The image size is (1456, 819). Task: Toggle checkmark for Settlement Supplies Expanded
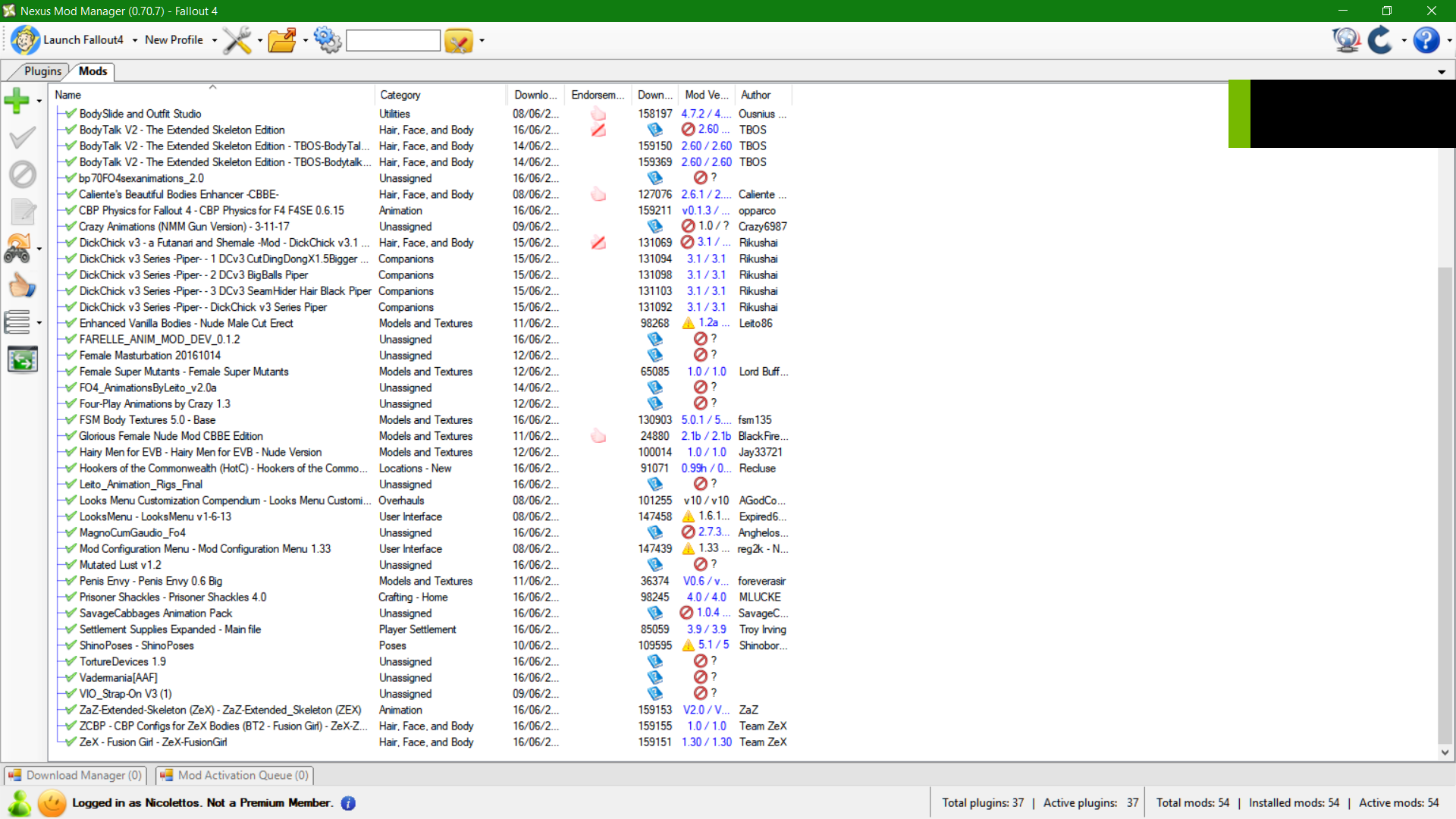tap(71, 629)
